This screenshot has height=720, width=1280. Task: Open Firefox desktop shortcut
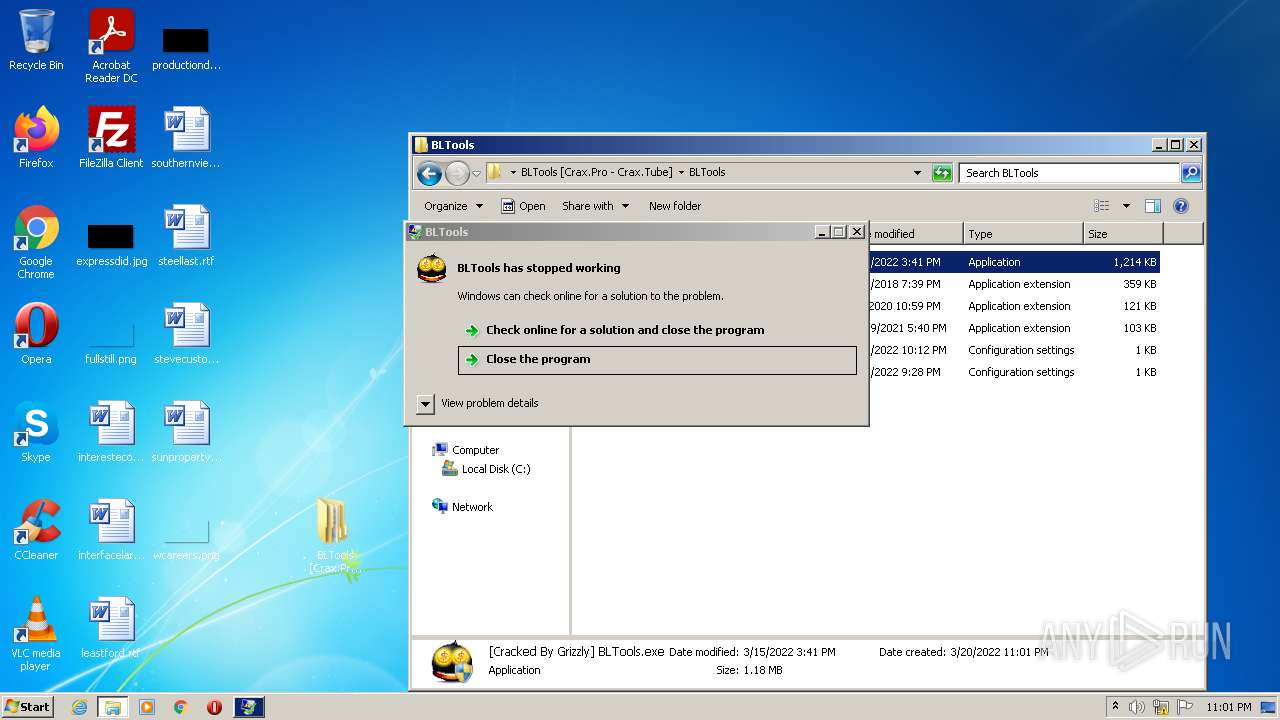point(36,138)
